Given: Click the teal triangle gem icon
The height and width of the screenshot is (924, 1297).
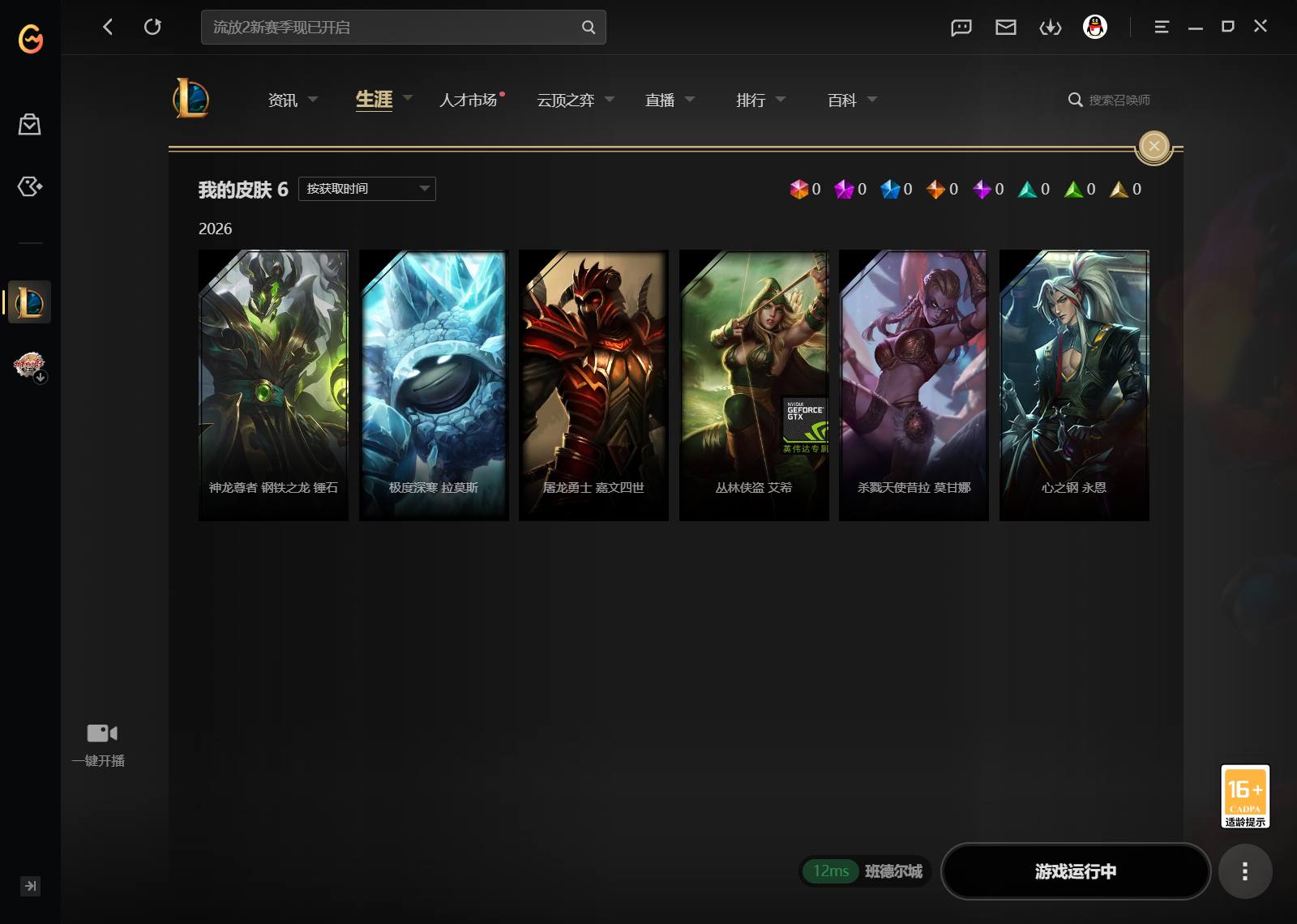Looking at the screenshot, I should pos(1028,189).
